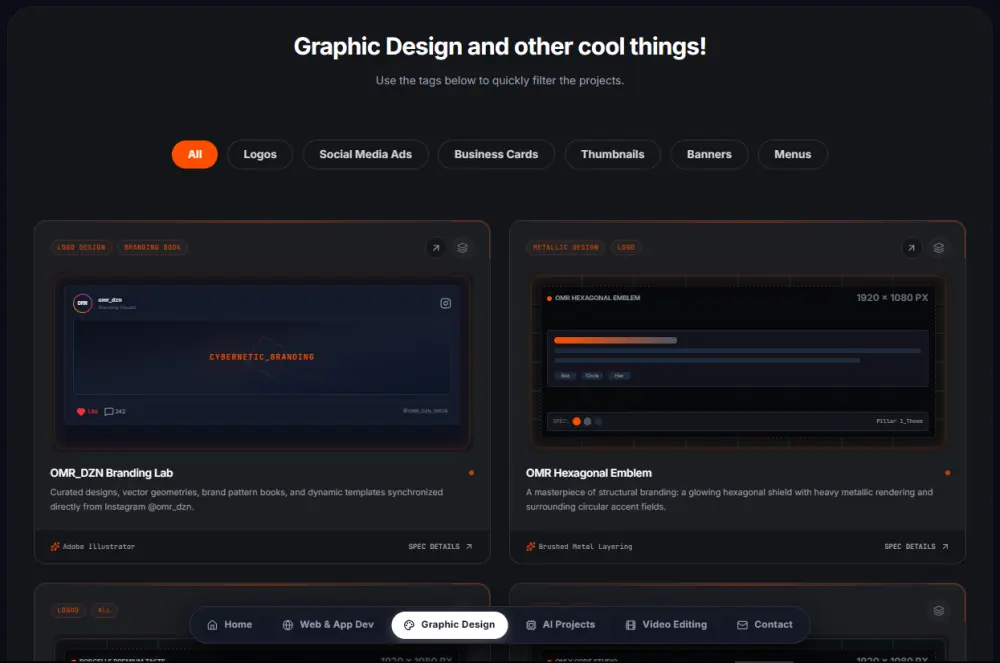This screenshot has height=663, width=1000.
Task: Click the envelope icon beside Contact
Action: tap(742, 625)
